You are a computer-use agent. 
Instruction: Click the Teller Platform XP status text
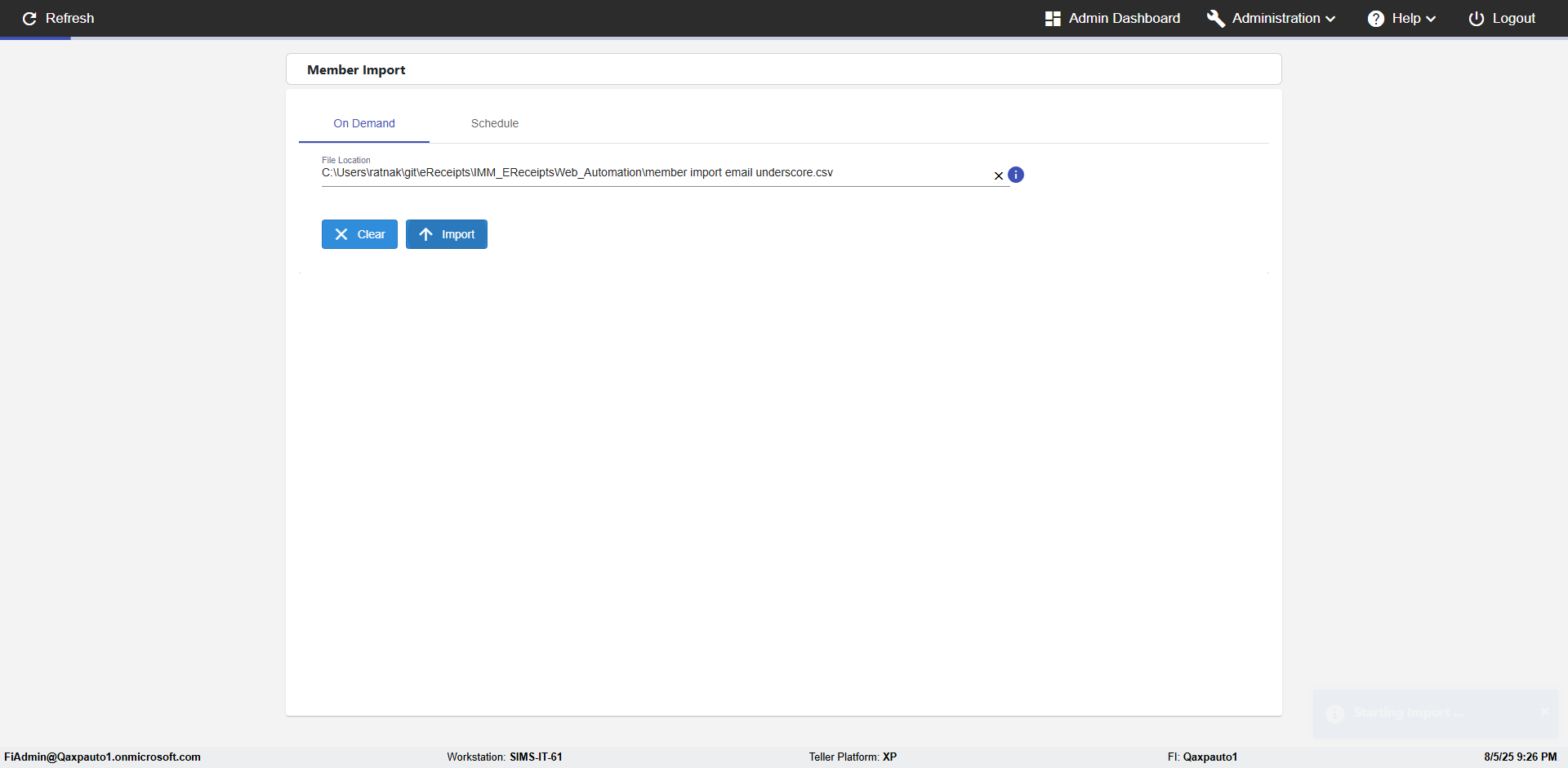tap(853, 757)
